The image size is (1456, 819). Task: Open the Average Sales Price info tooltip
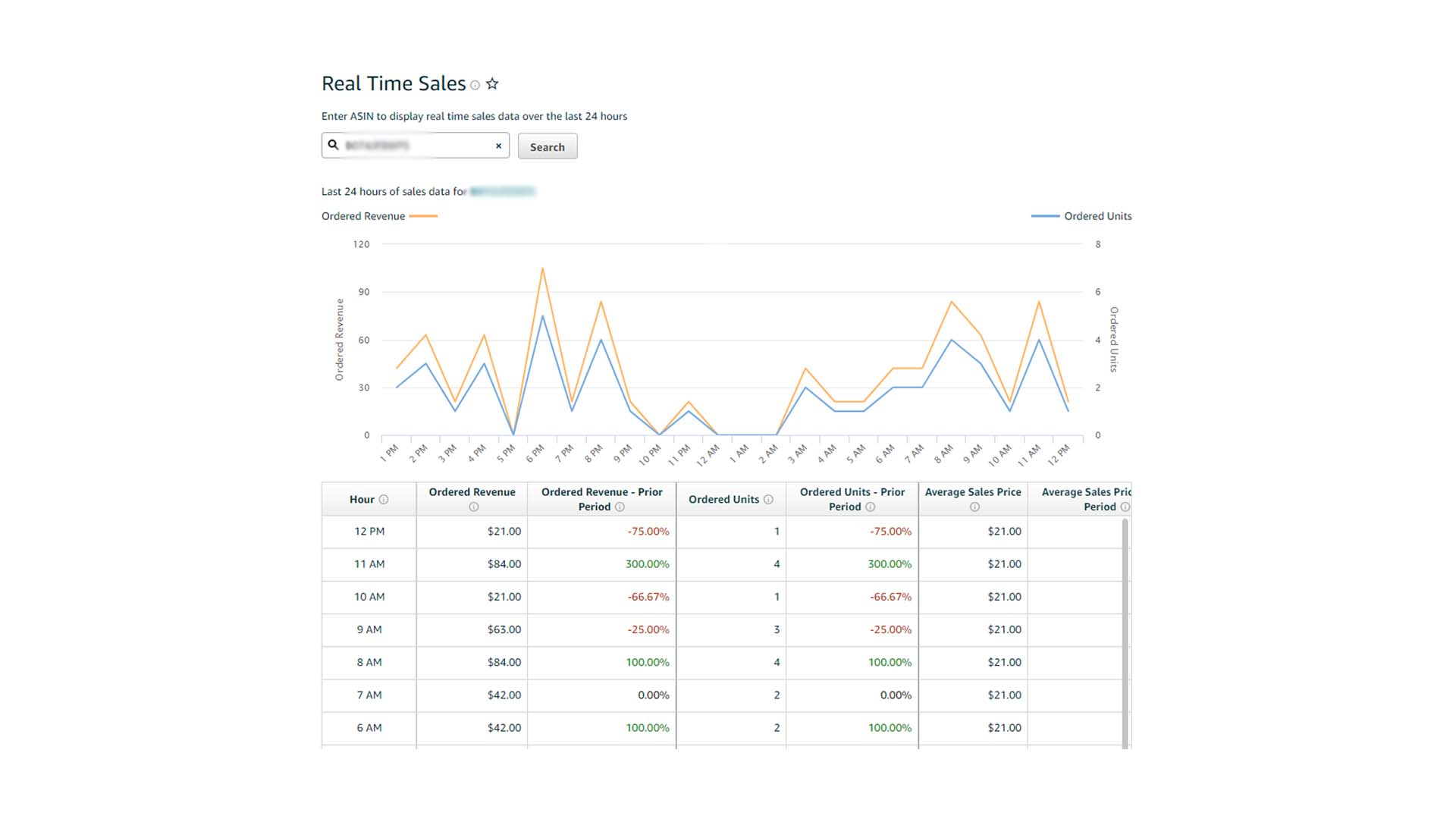(973, 507)
